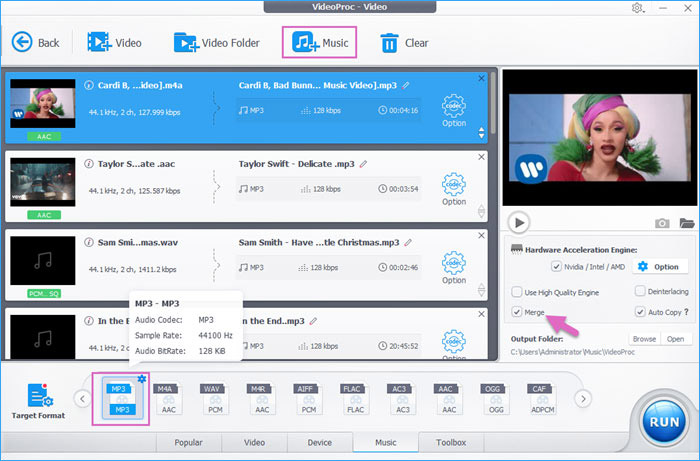The height and width of the screenshot is (461, 700).
Task: Click the file list vertical scrollbar
Action: click(x=493, y=103)
